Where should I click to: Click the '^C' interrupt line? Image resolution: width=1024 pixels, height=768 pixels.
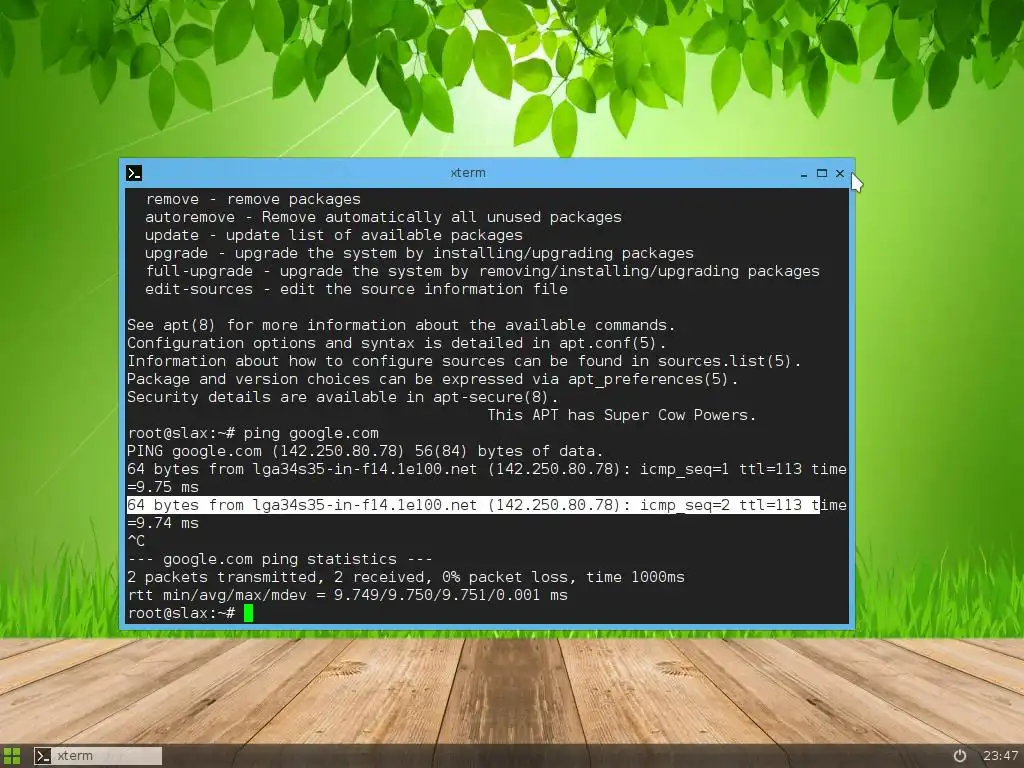(x=136, y=541)
